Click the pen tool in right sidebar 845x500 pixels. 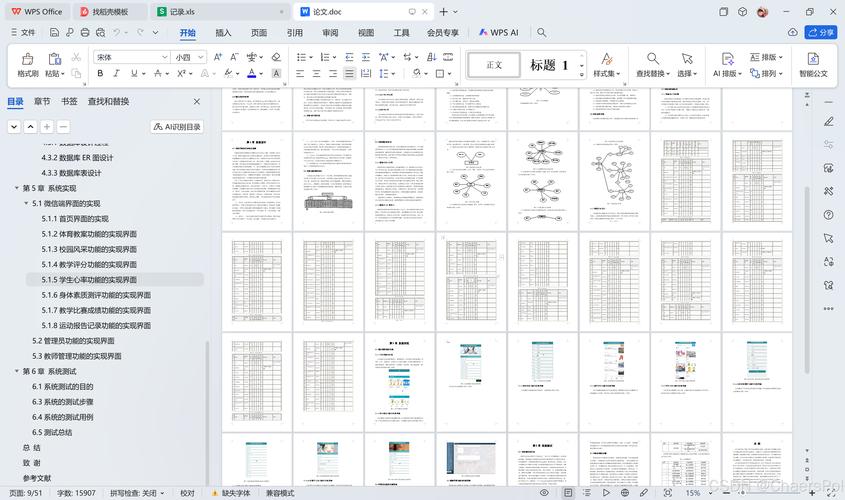828,122
